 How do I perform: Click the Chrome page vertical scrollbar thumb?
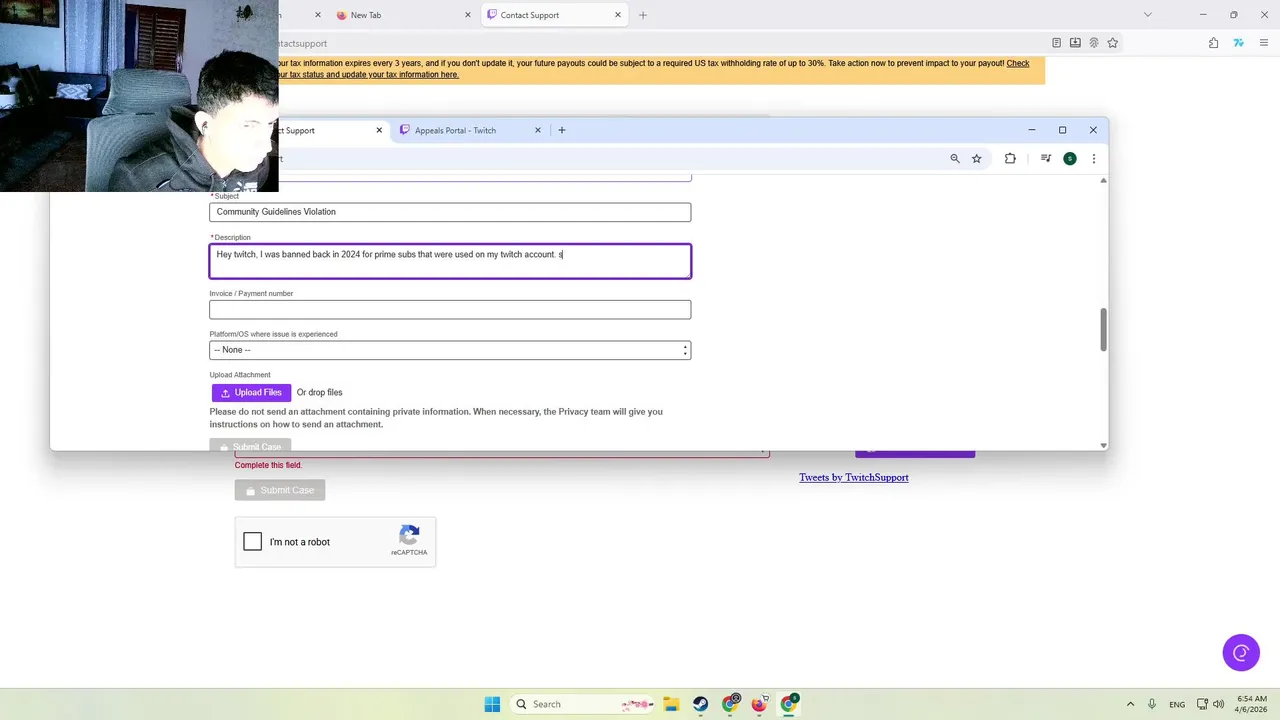pyautogui.click(x=1103, y=330)
